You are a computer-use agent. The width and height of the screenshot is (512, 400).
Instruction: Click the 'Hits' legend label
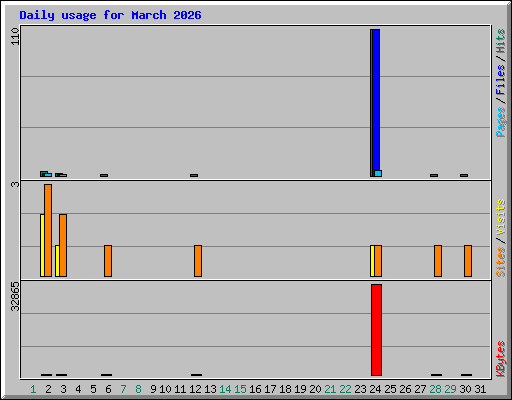coord(501,41)
